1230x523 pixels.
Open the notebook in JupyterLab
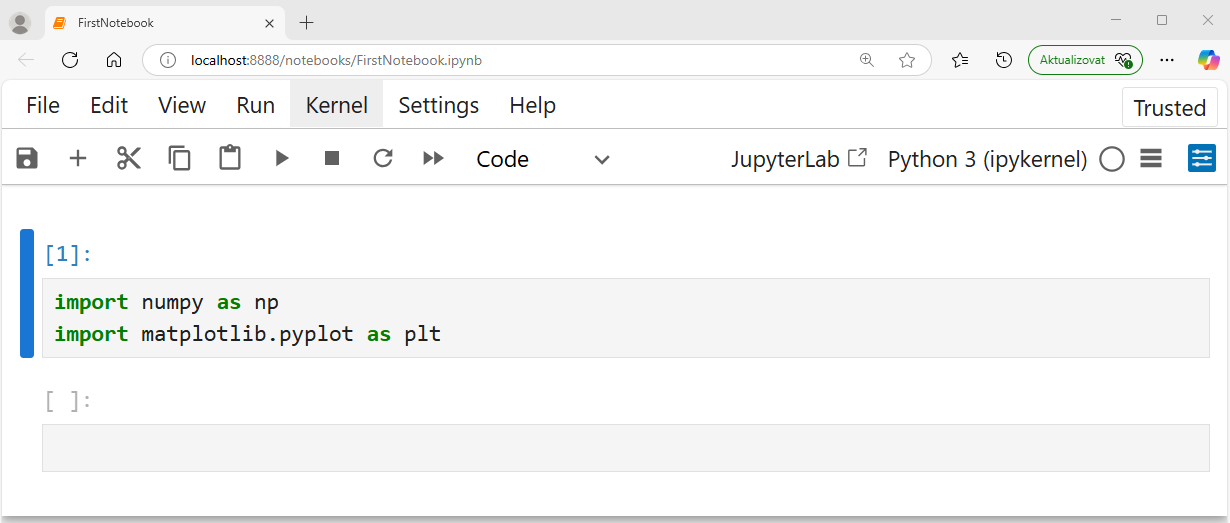tap(799, 159)
